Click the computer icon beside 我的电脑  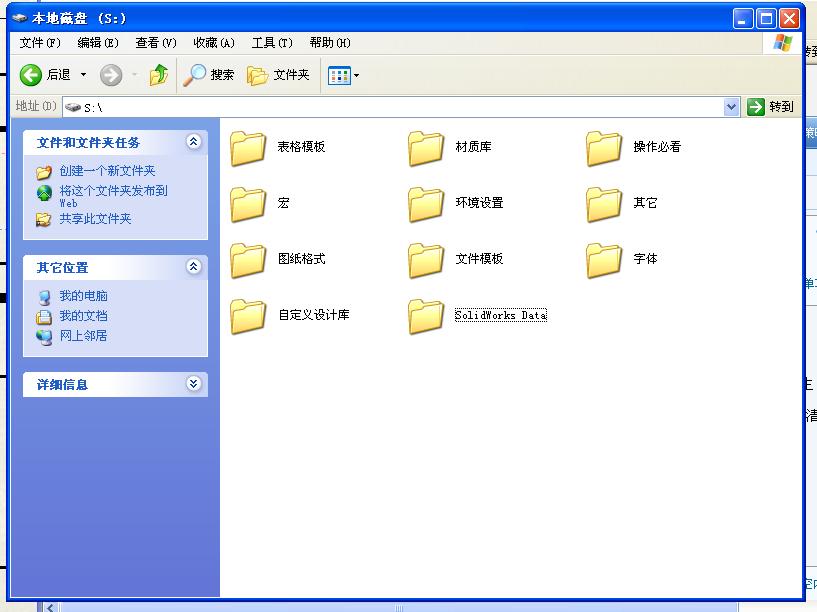45,297
